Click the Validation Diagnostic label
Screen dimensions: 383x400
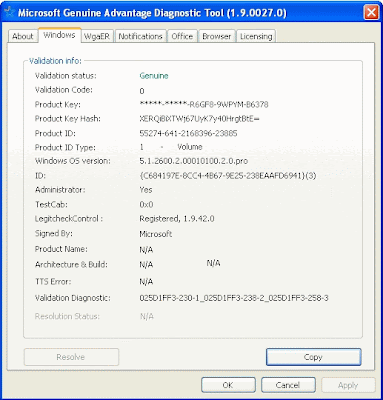(x=73, y=298)
